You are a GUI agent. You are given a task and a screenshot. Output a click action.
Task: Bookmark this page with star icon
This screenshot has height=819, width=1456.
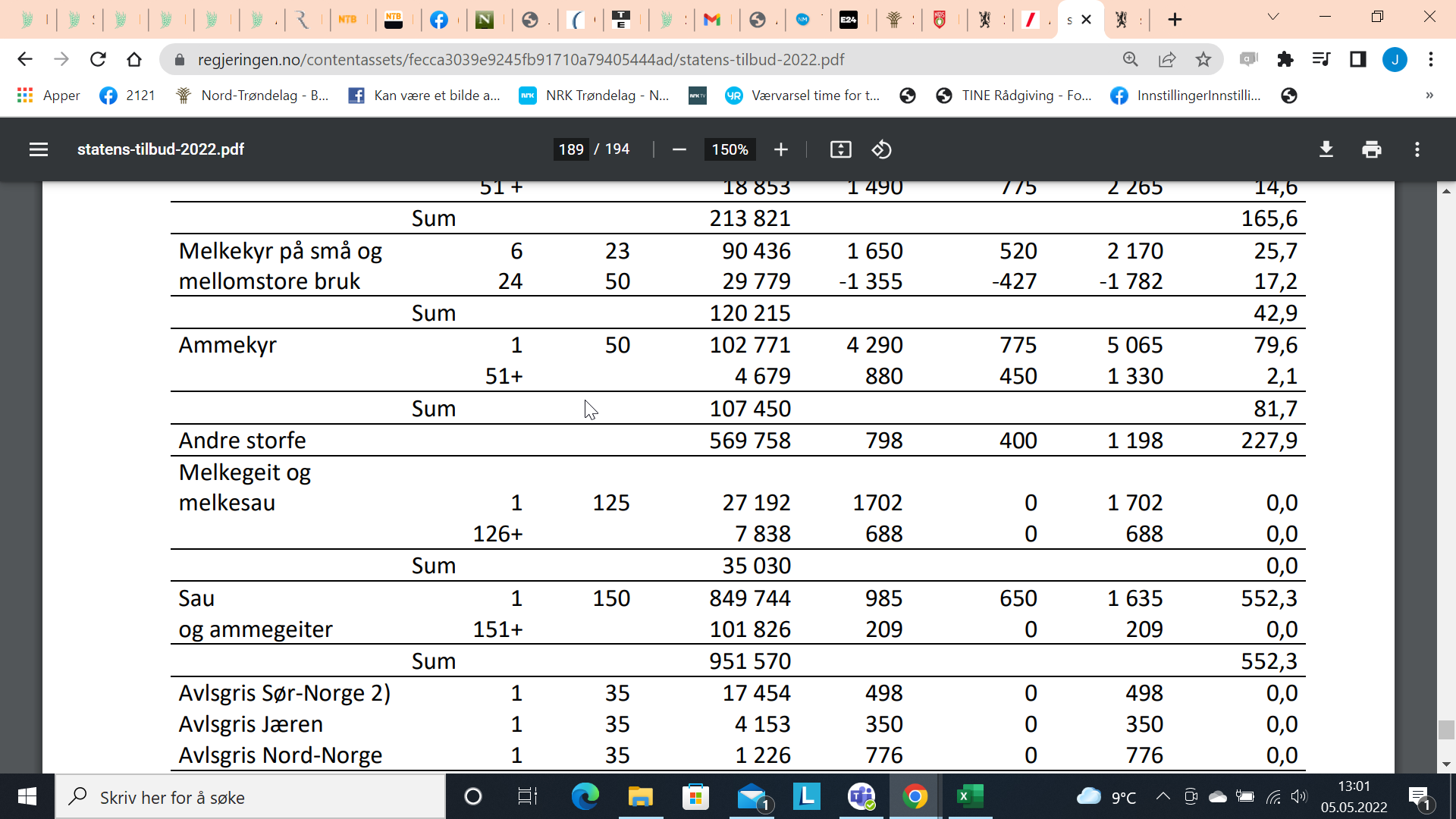point(1203,59)
